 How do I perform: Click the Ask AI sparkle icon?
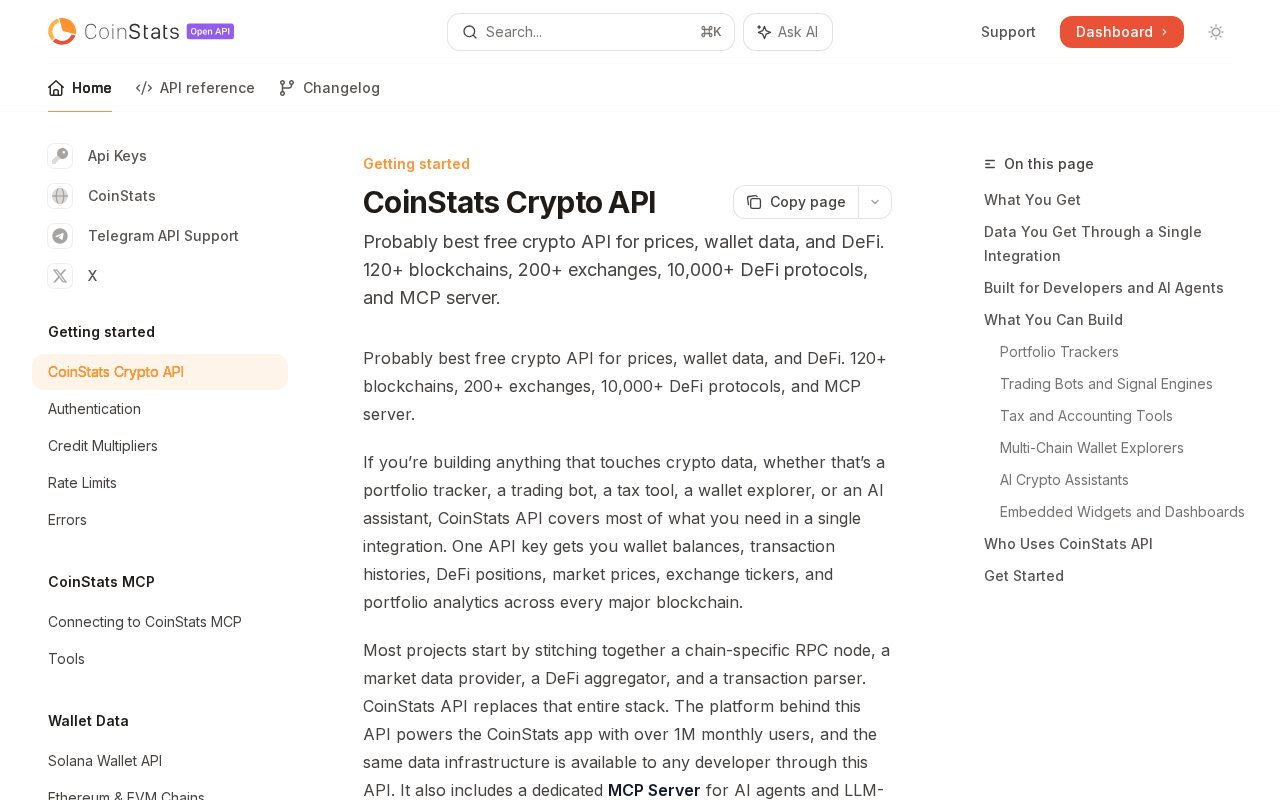764,32
